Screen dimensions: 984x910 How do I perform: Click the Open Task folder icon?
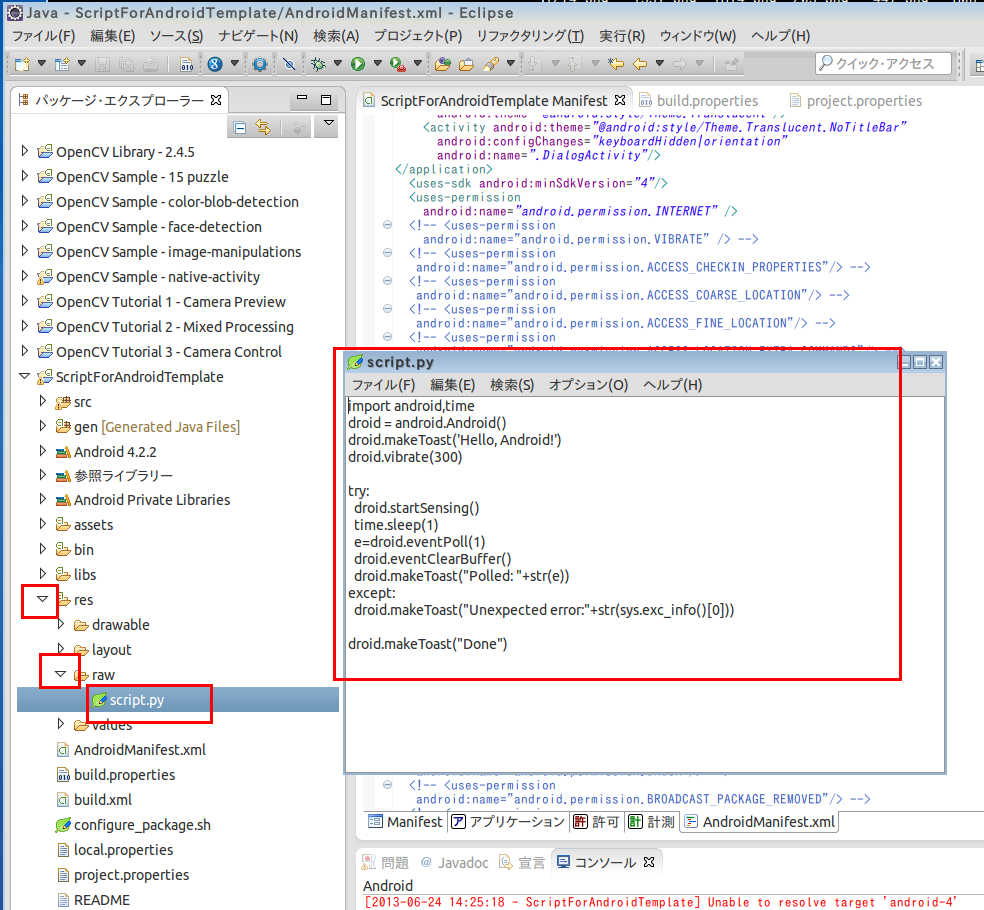pos(466,64)
